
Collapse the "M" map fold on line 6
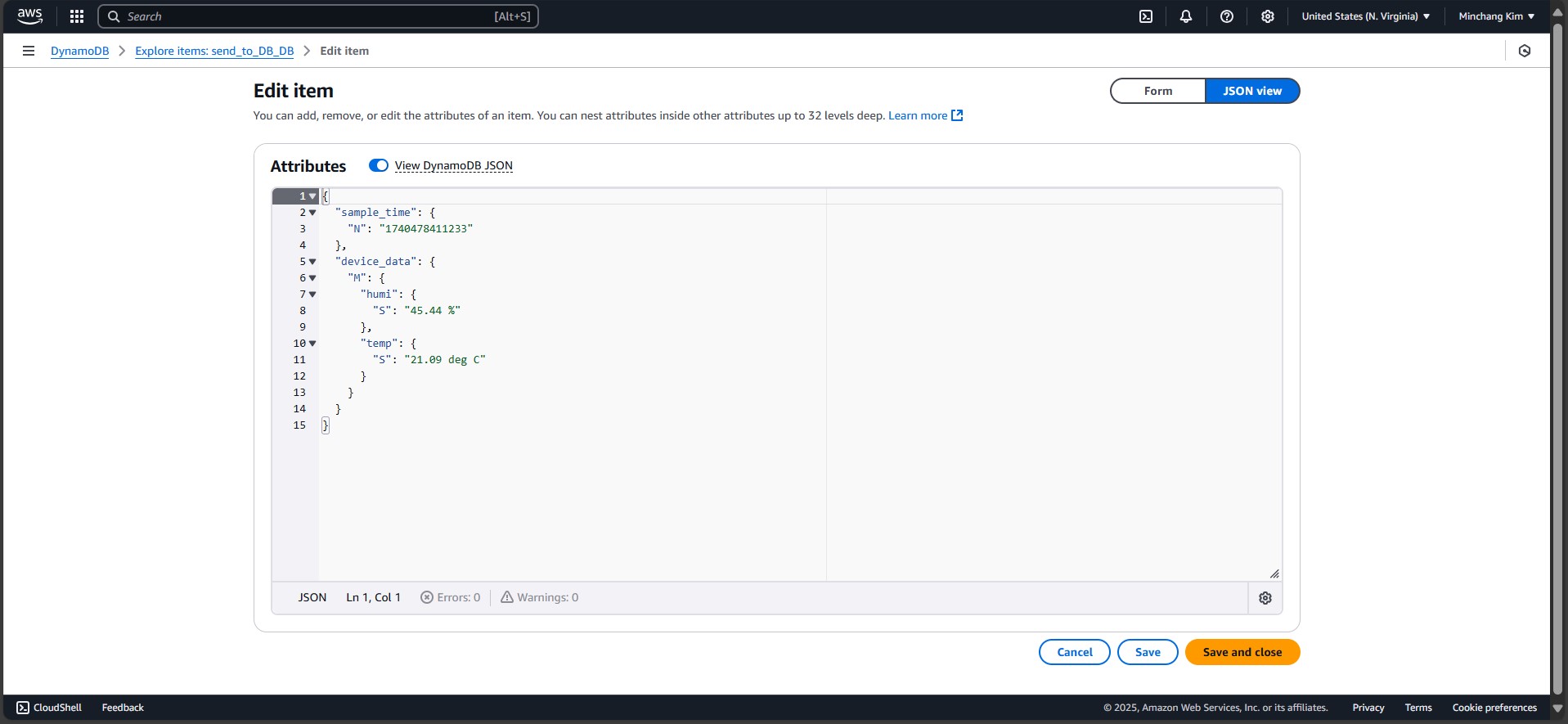point(312,278)
